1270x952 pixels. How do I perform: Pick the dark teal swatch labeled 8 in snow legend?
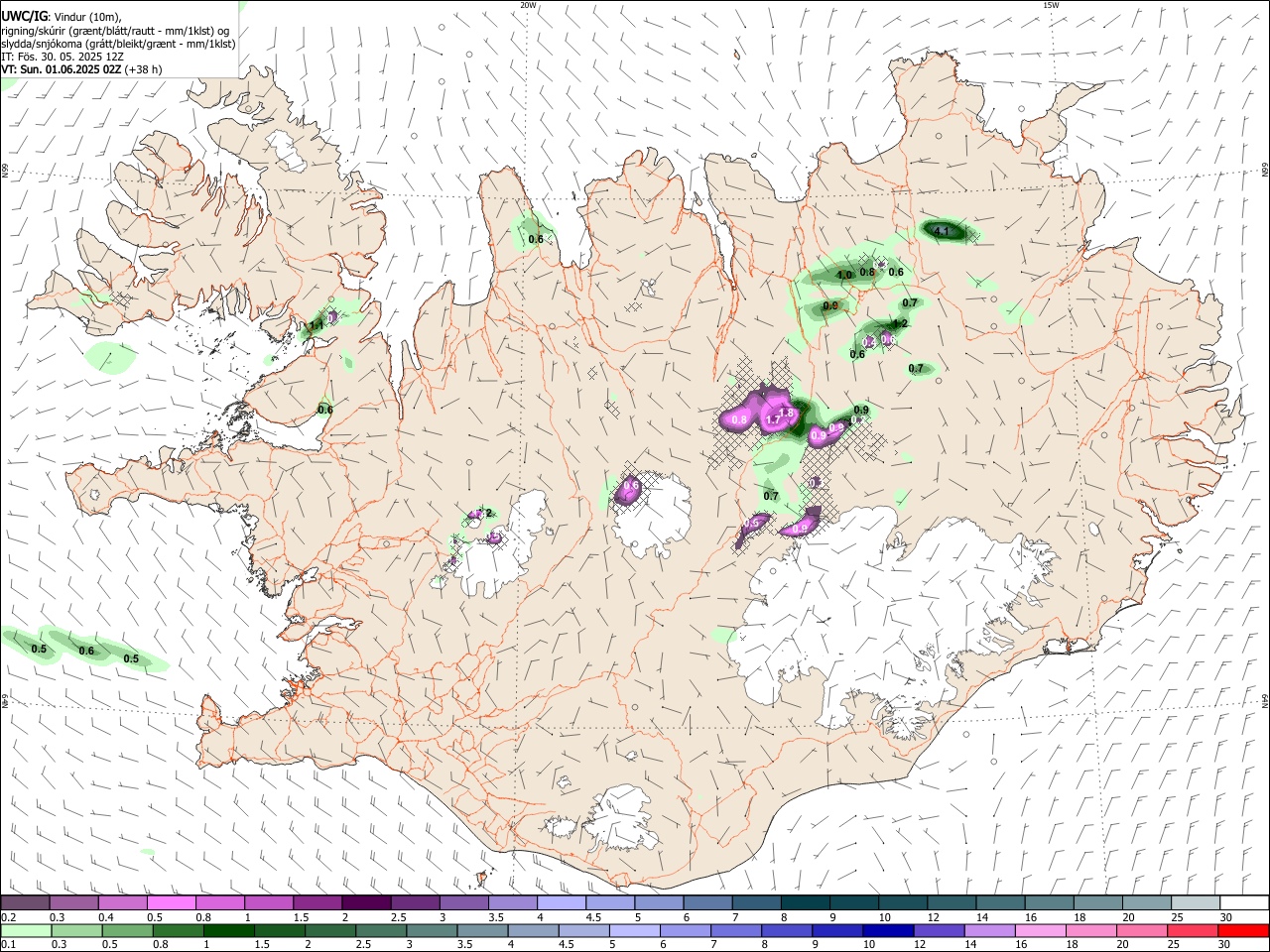[x=804, y=902]
